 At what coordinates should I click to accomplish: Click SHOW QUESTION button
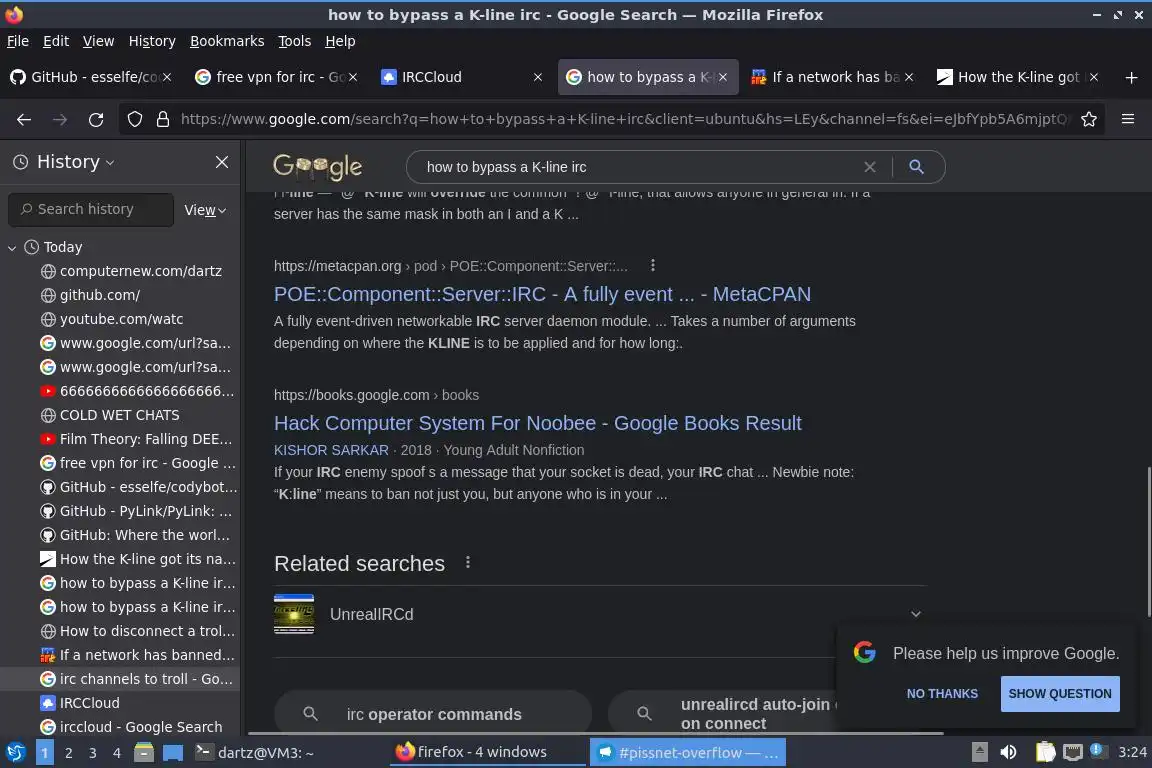[x=1059, y=694]
